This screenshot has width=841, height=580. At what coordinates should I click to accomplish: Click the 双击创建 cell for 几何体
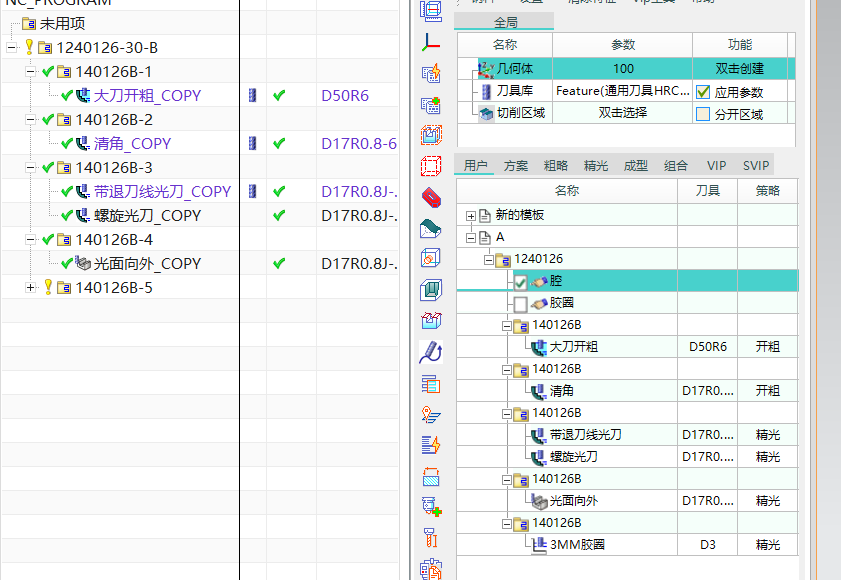740,69
